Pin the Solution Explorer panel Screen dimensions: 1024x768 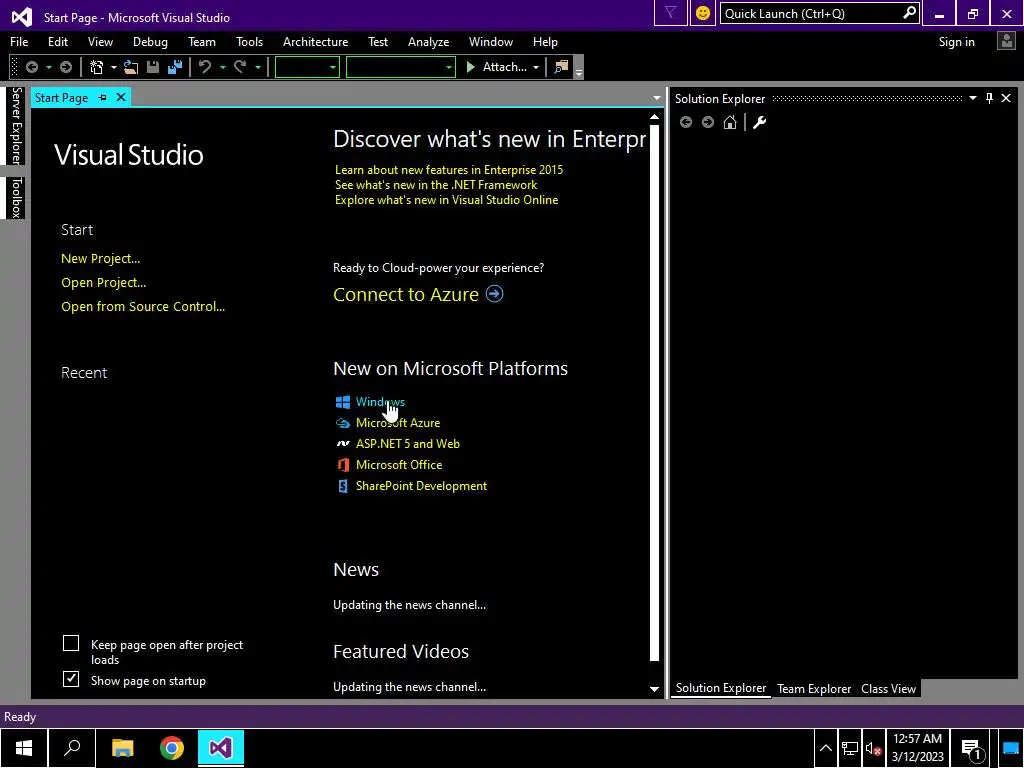989,98
